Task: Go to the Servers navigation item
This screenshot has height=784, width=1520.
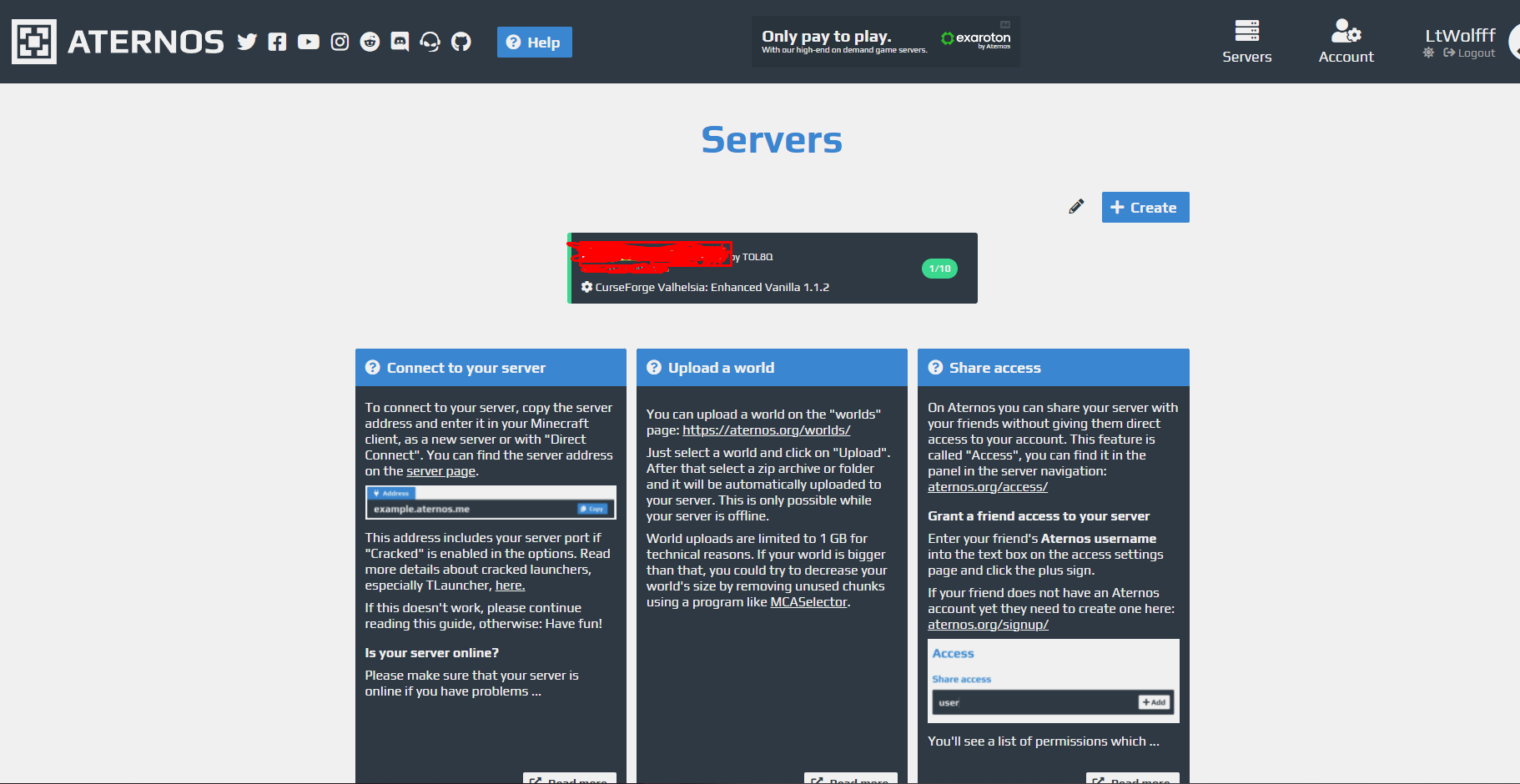Action: tap(1247, 42)
